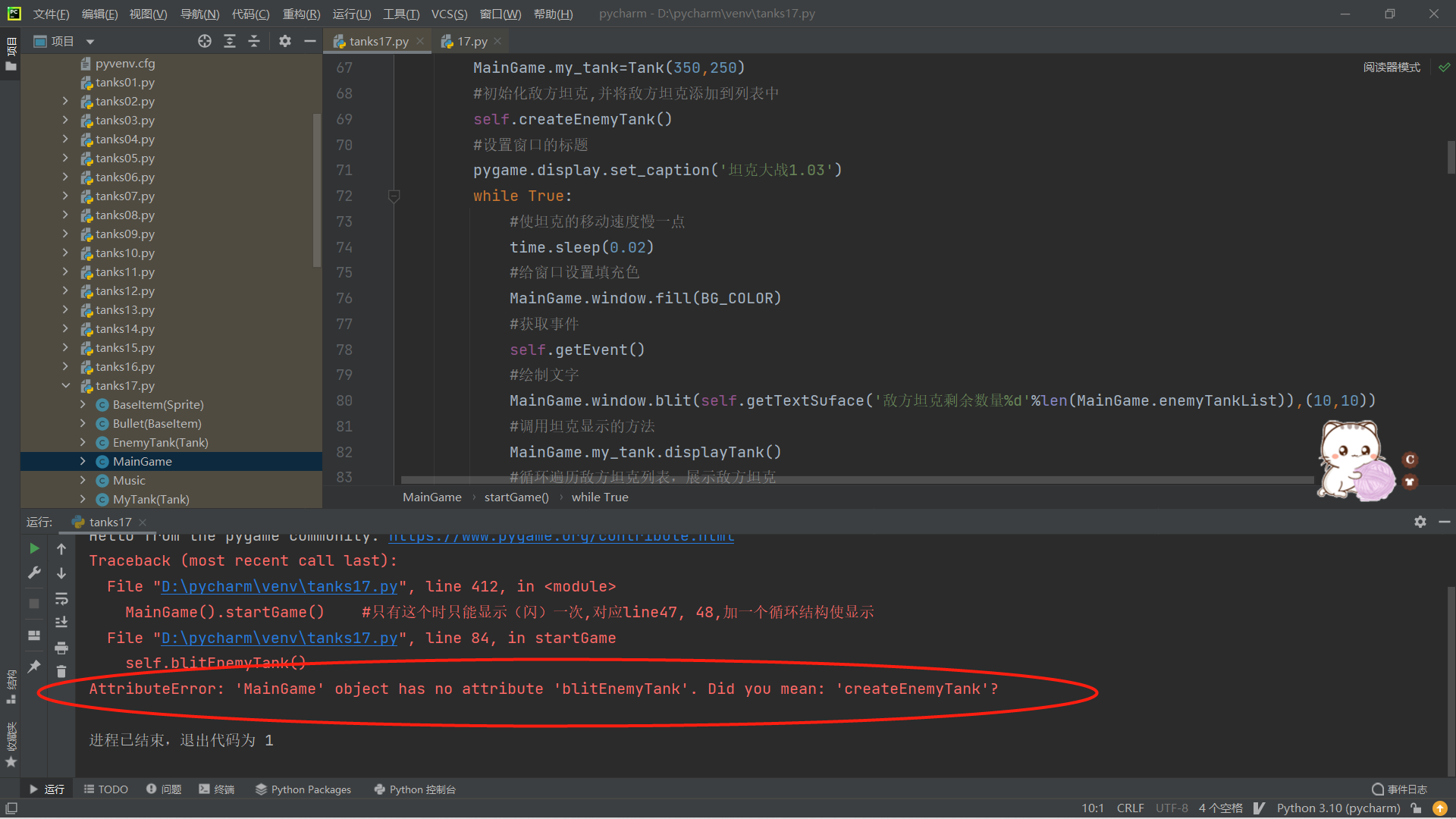Toggle the pin tab icon in run panel
Image resolution: width=1456 pixels, height=819 pixels.
point(34,666)
